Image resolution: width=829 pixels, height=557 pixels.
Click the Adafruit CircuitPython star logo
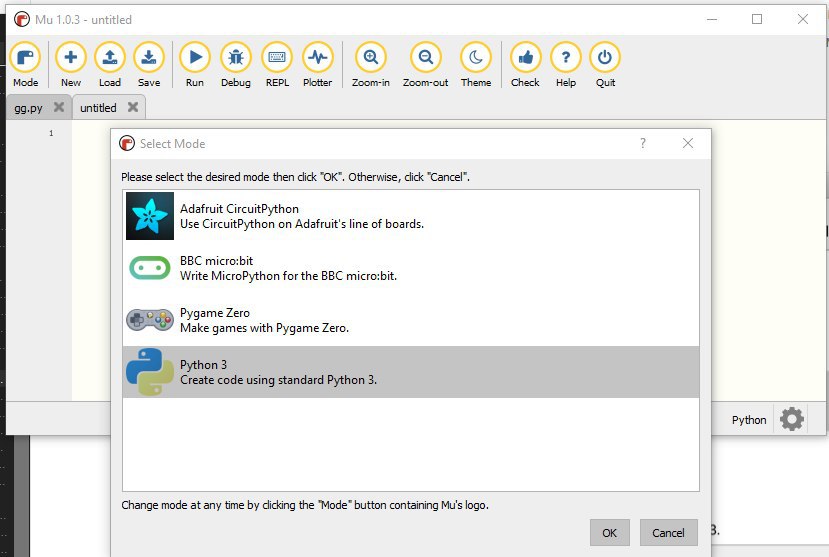(150, 216)
